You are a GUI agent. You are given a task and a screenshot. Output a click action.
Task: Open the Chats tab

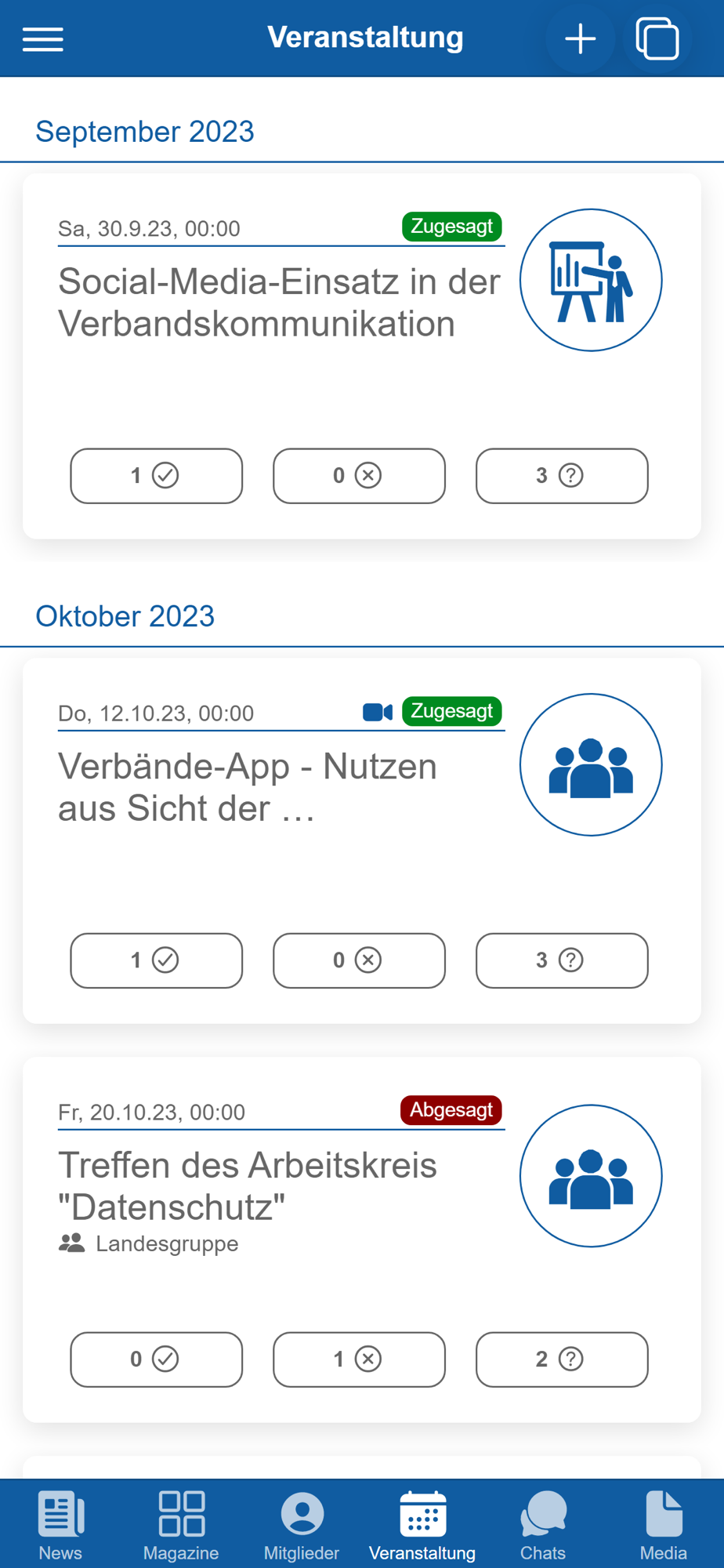[x=543, y=1525]
